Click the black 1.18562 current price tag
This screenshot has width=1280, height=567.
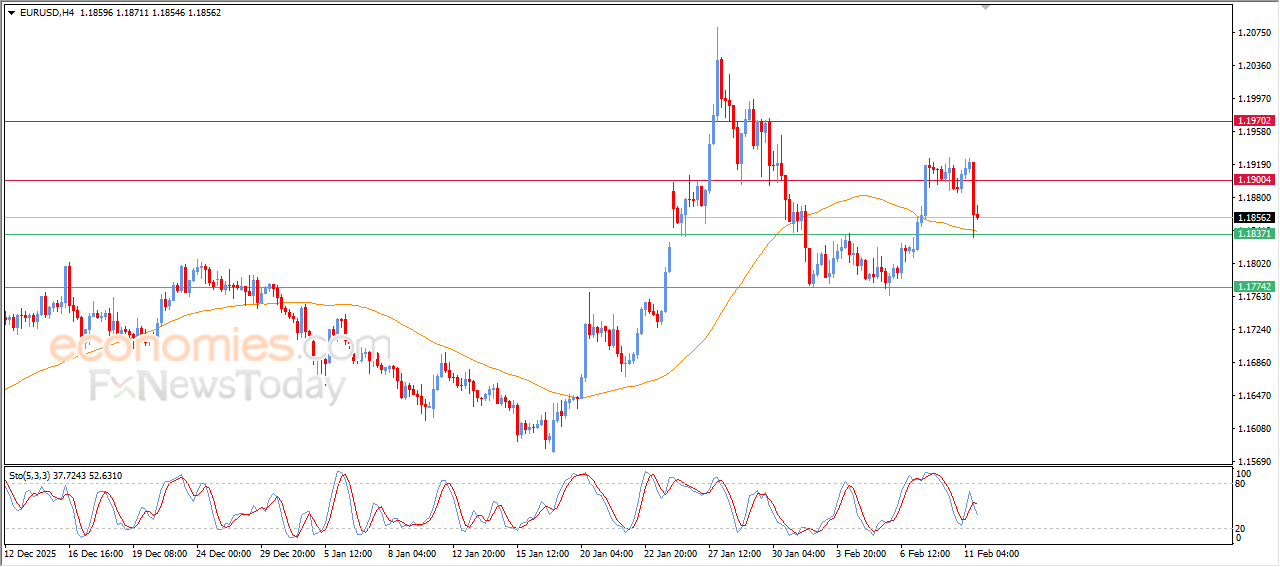point(1254,217)
